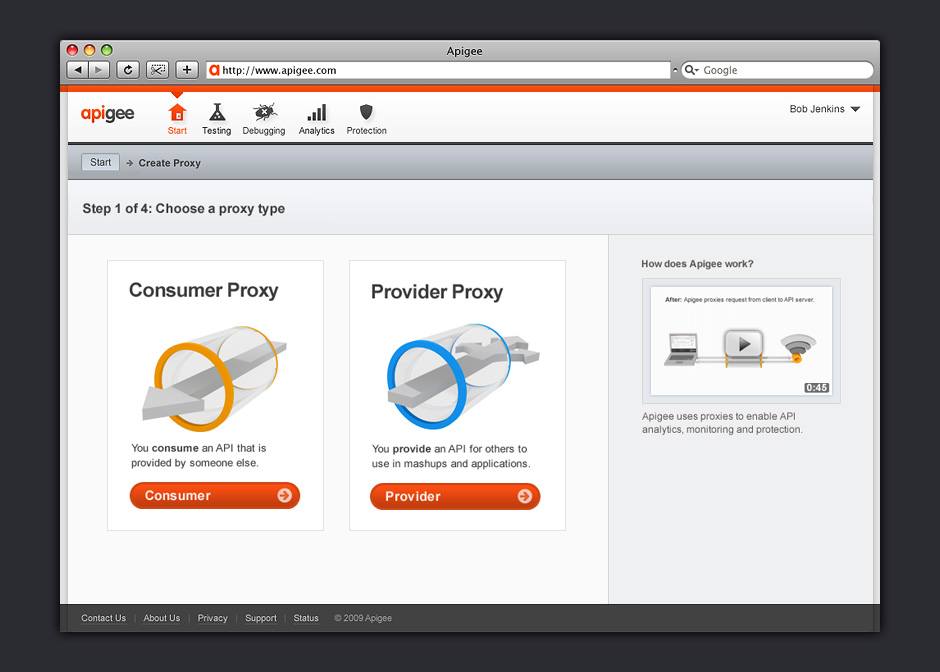Open the Privacy footer link

pyautogui.click(x=212, y=618)
